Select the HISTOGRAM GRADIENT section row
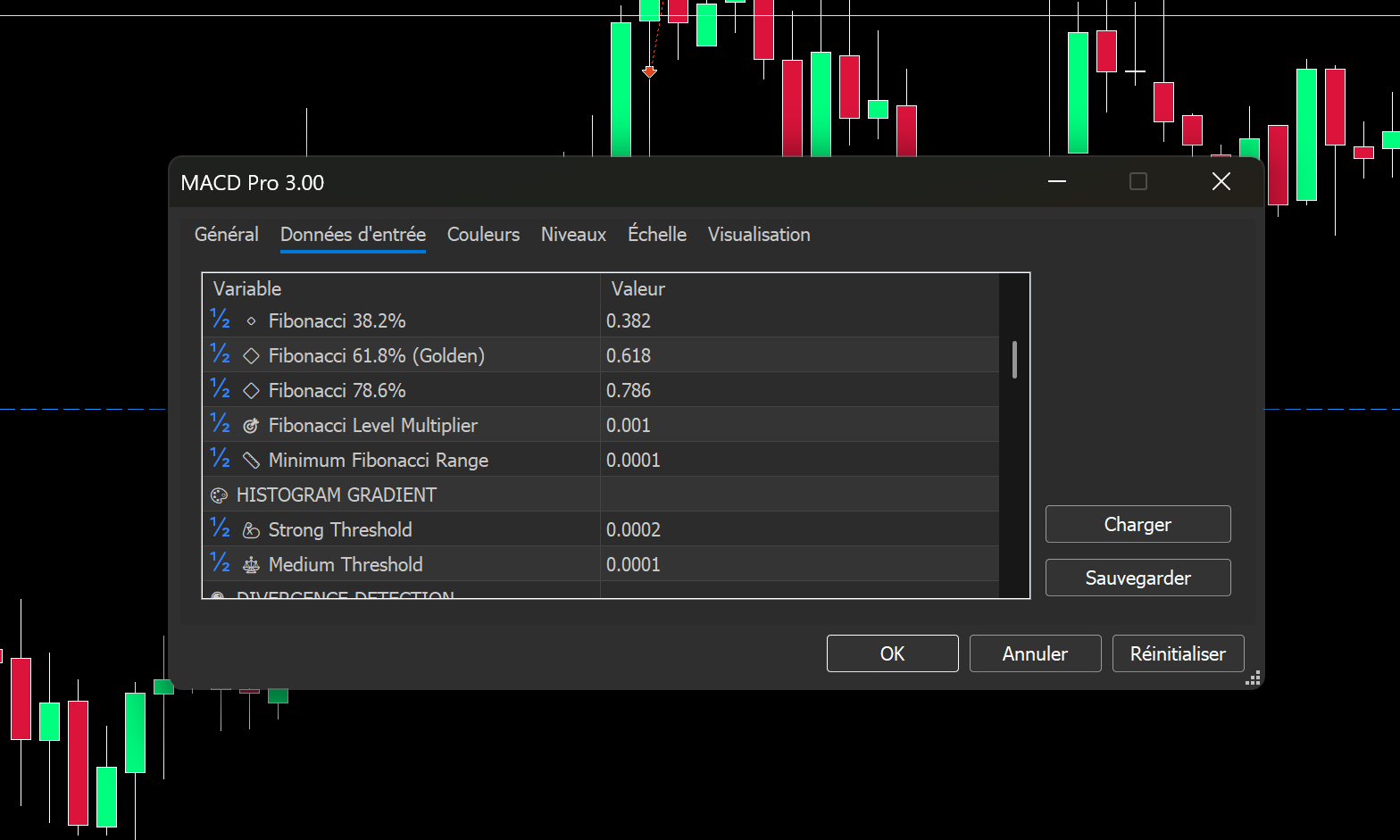Screen dimensions: 1400x840 tap(601, 495)
